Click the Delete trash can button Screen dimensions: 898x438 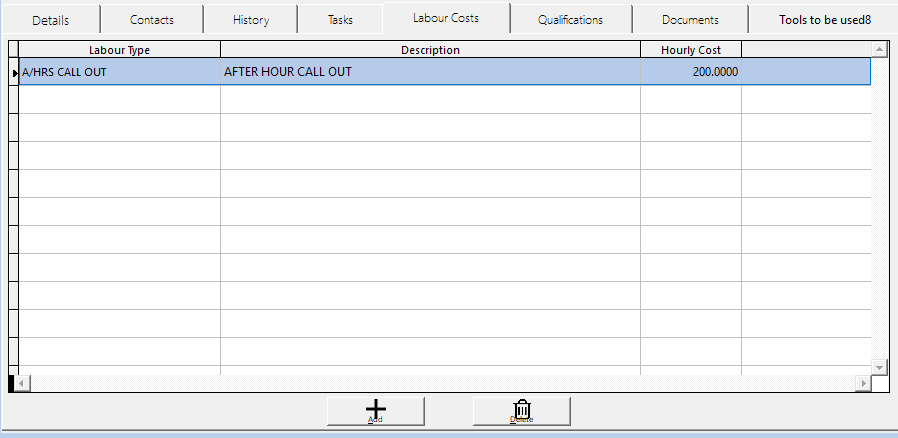[x=522, y=411]
